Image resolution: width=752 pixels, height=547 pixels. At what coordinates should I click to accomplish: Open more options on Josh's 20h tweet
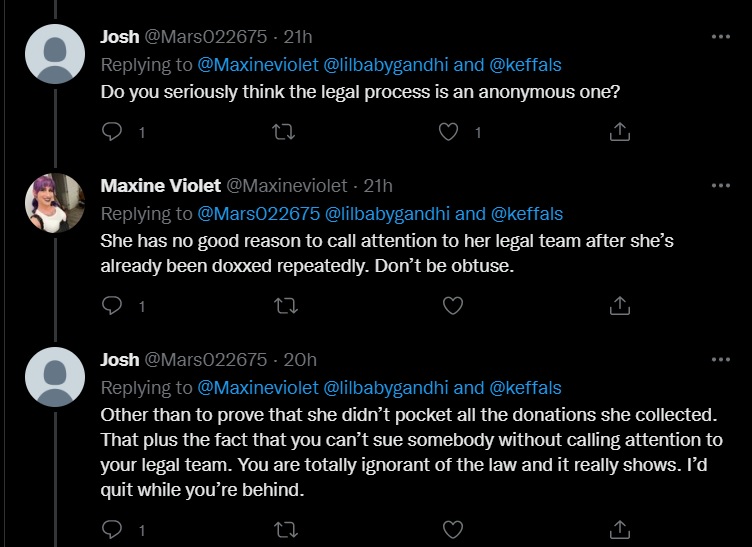pos(721,360)
